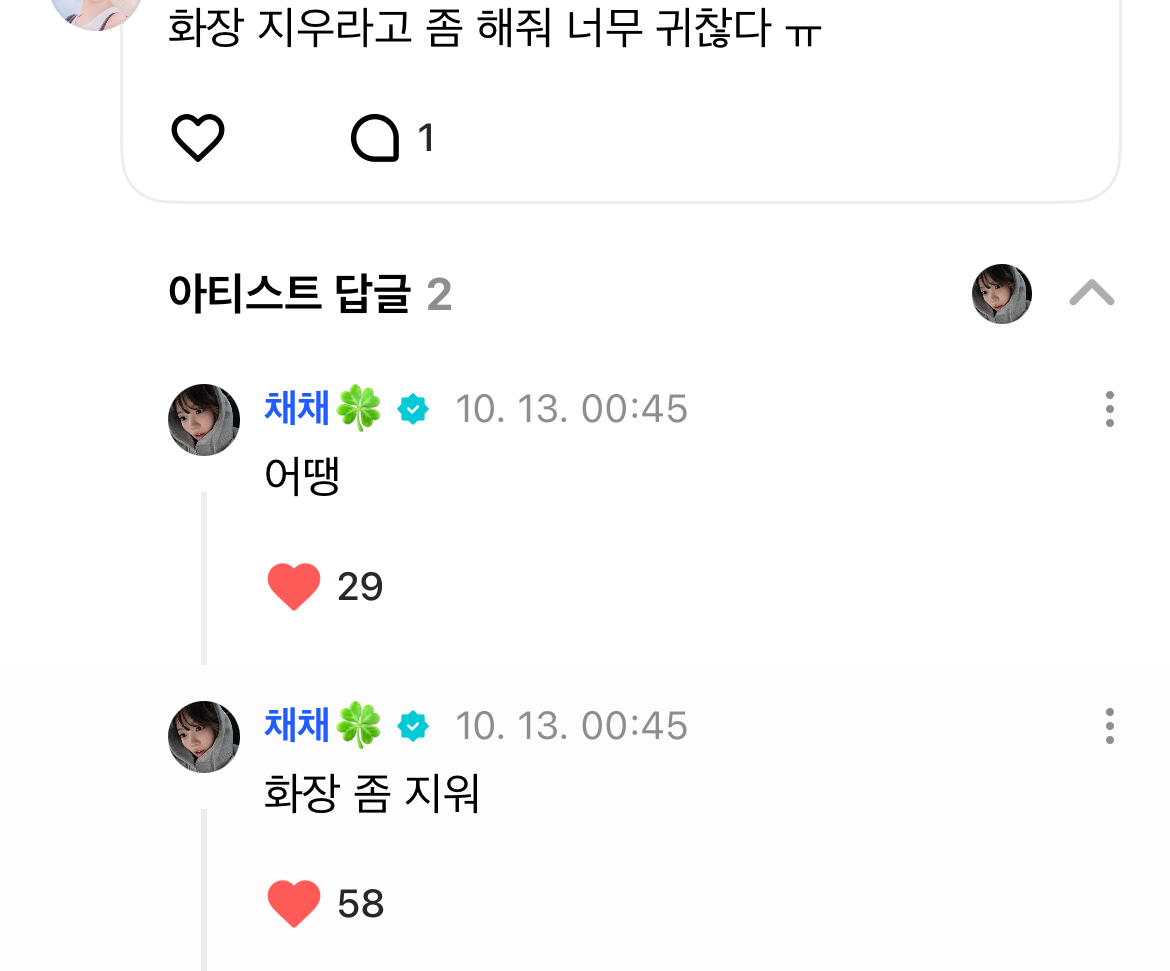The height and width of the screenshot is (971, 1170).
Task: Unlike the 어땡 reply via its red heart
Action: 294,587
